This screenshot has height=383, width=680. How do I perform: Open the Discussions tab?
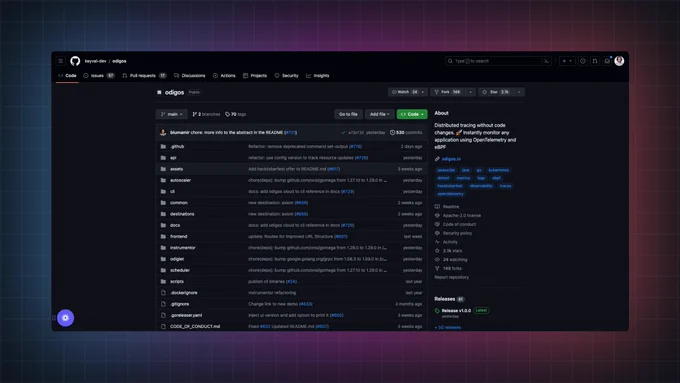(x=190, y=75)
